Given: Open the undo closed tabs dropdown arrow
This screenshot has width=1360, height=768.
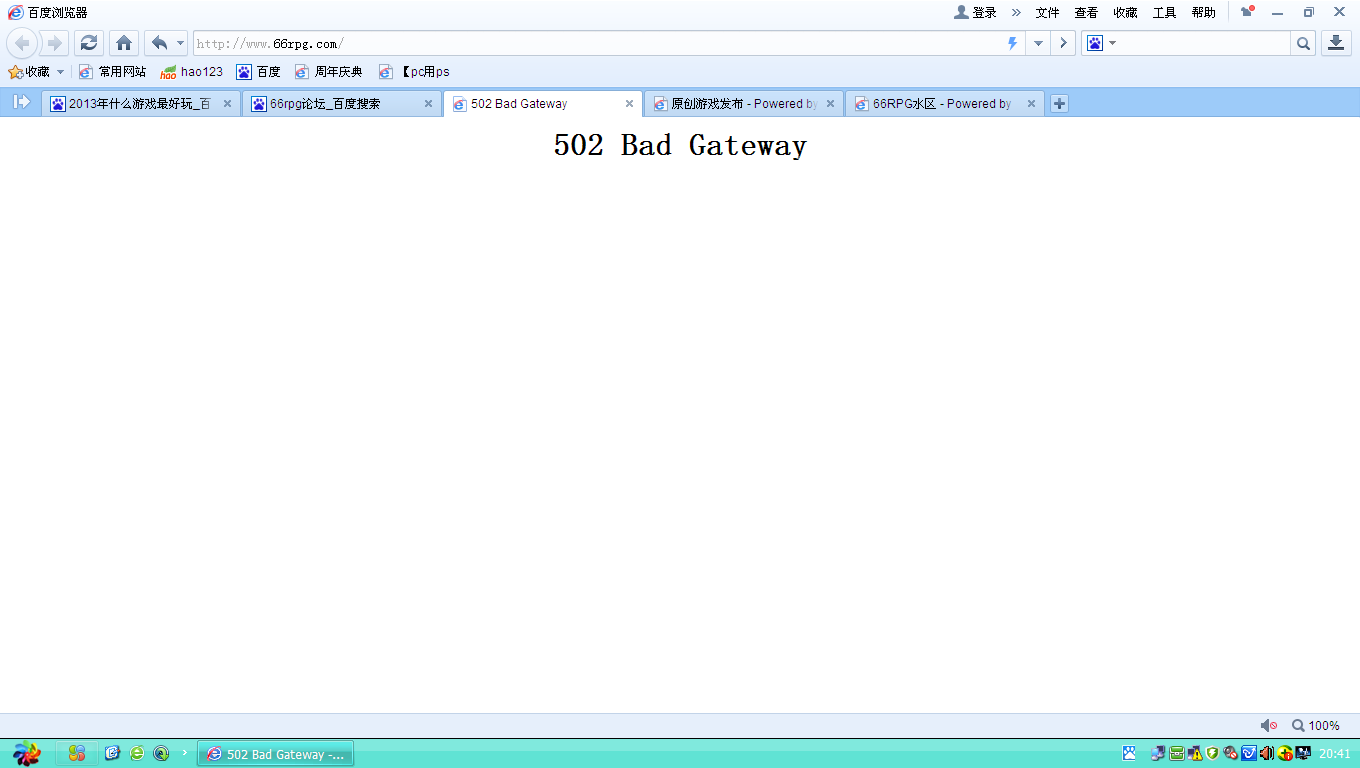Looking at the screenshot, I should 181,43.
